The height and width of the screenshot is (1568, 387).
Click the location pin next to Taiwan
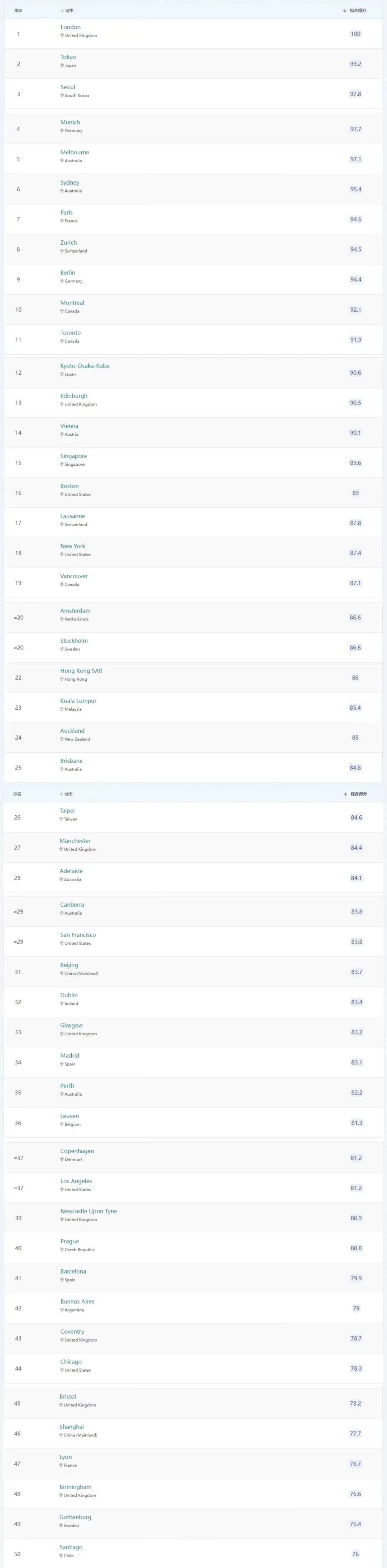pos(62,819)
